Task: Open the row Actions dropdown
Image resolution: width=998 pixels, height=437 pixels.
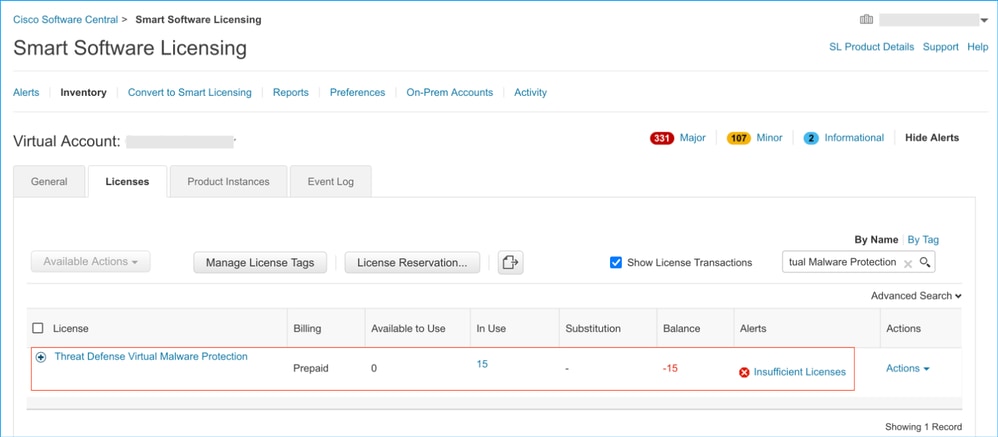Action: 908,368
